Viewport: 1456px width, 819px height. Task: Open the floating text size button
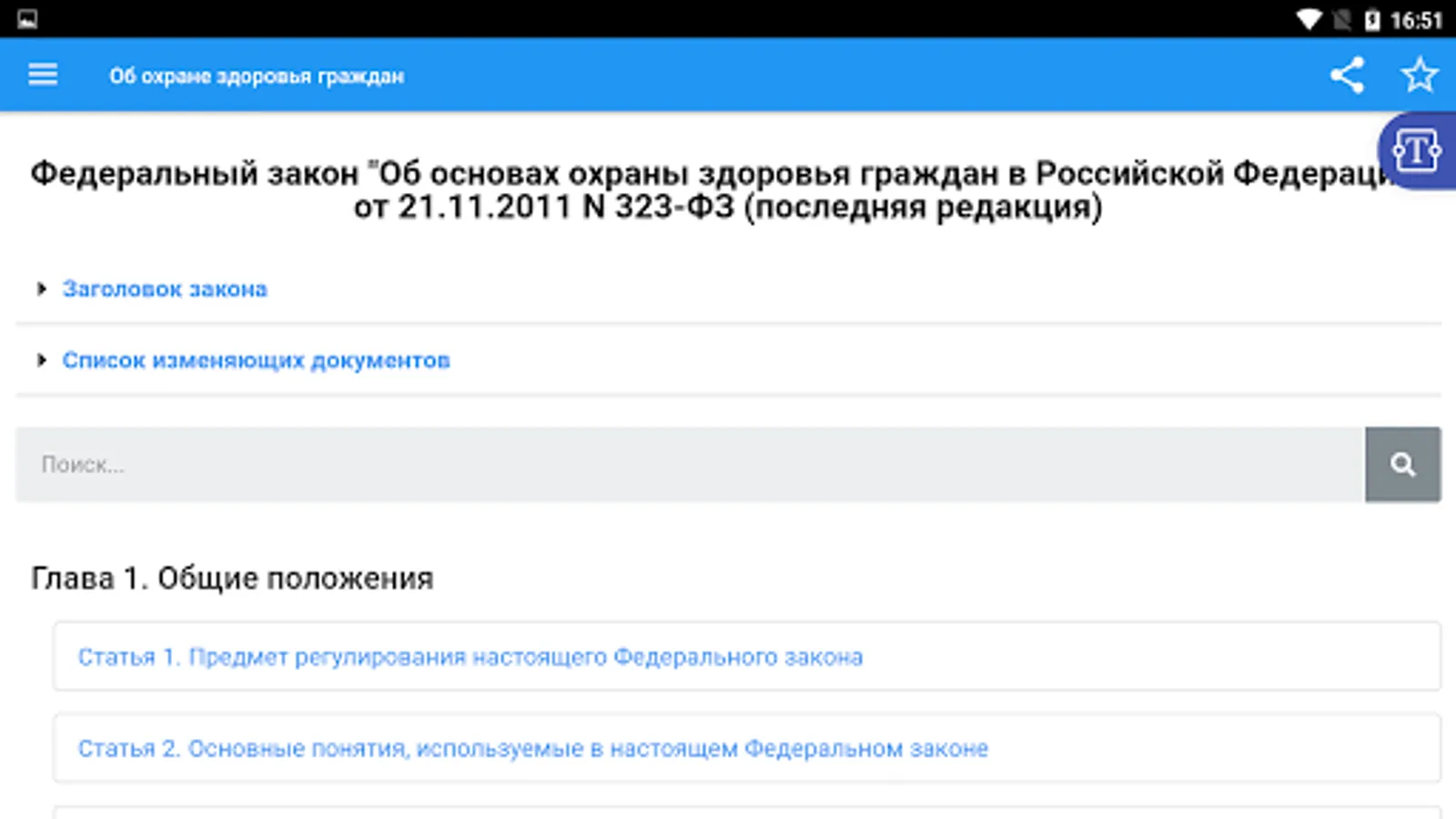point(1417,151)
